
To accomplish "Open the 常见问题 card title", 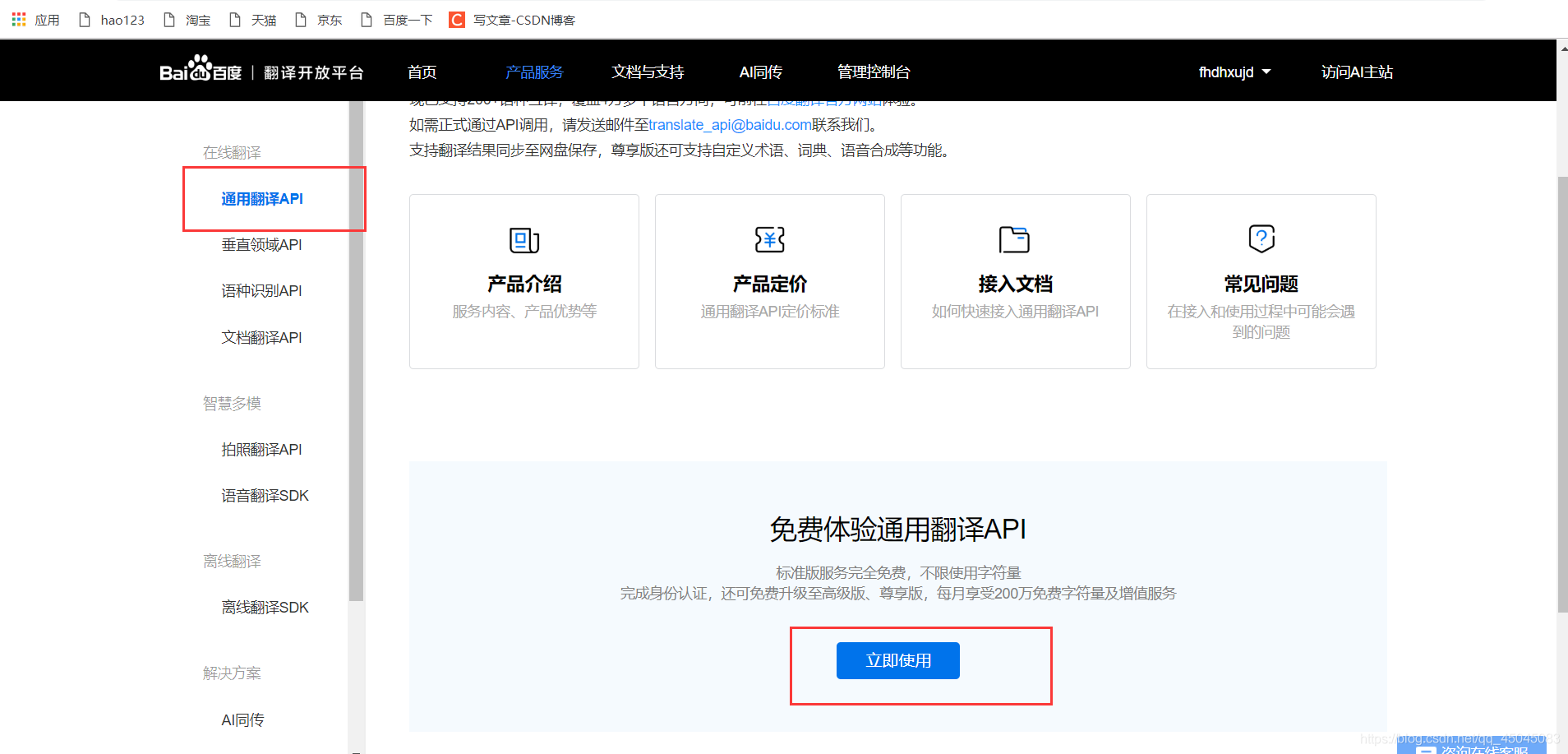I will (x=1261, y=284).
